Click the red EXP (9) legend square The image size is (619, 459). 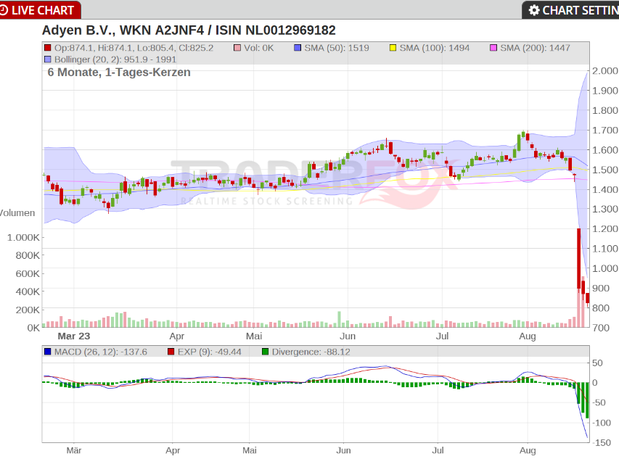[171, 352]
